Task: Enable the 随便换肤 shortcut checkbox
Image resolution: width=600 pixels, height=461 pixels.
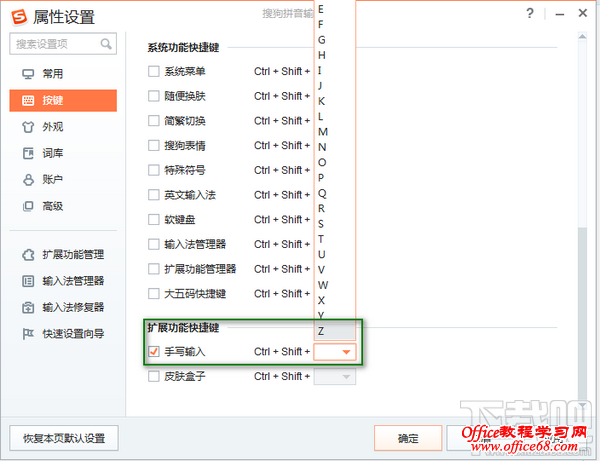Action: 154,96
